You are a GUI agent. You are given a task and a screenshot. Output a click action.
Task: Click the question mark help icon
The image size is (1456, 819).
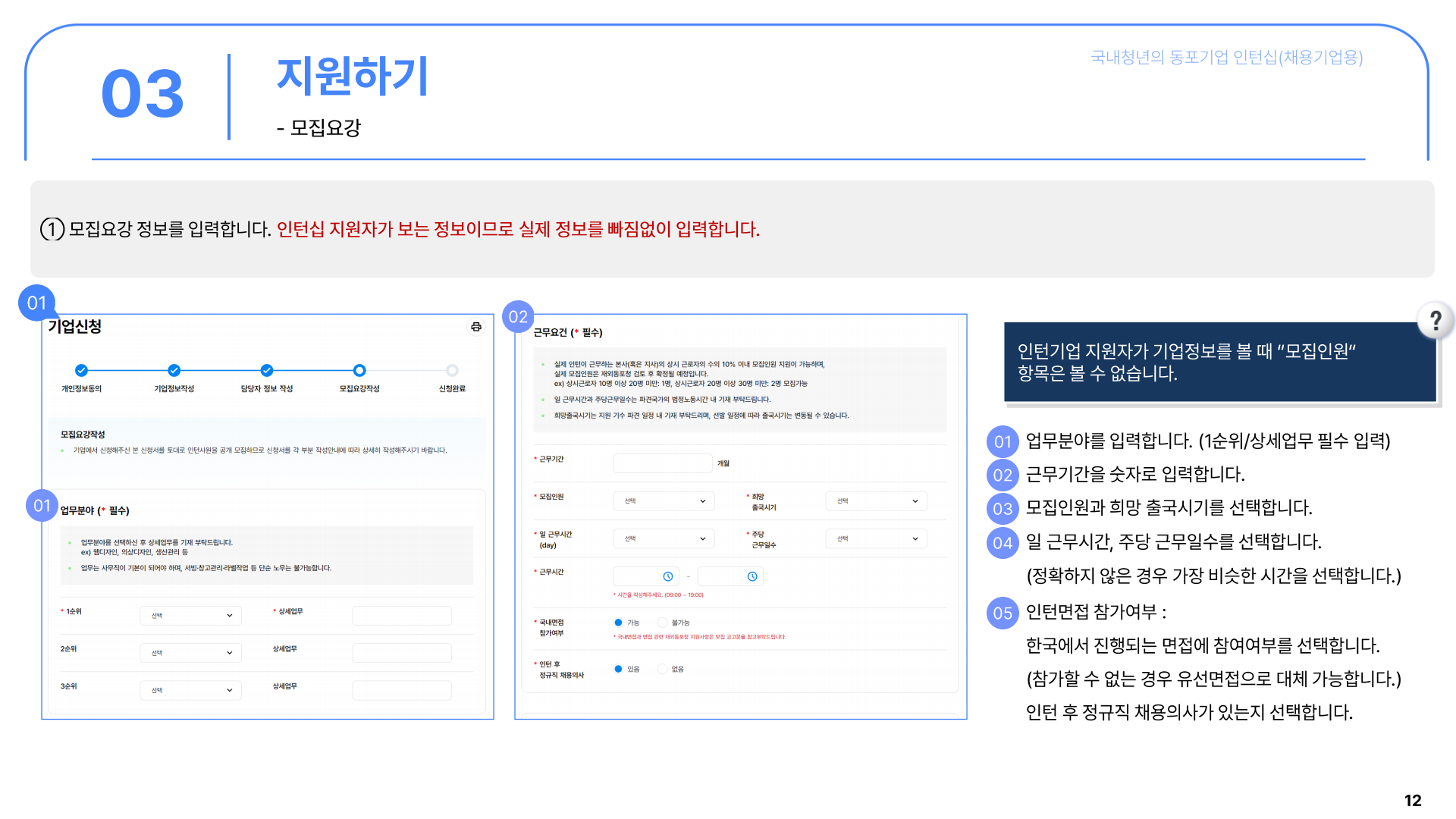(1435, 320)
